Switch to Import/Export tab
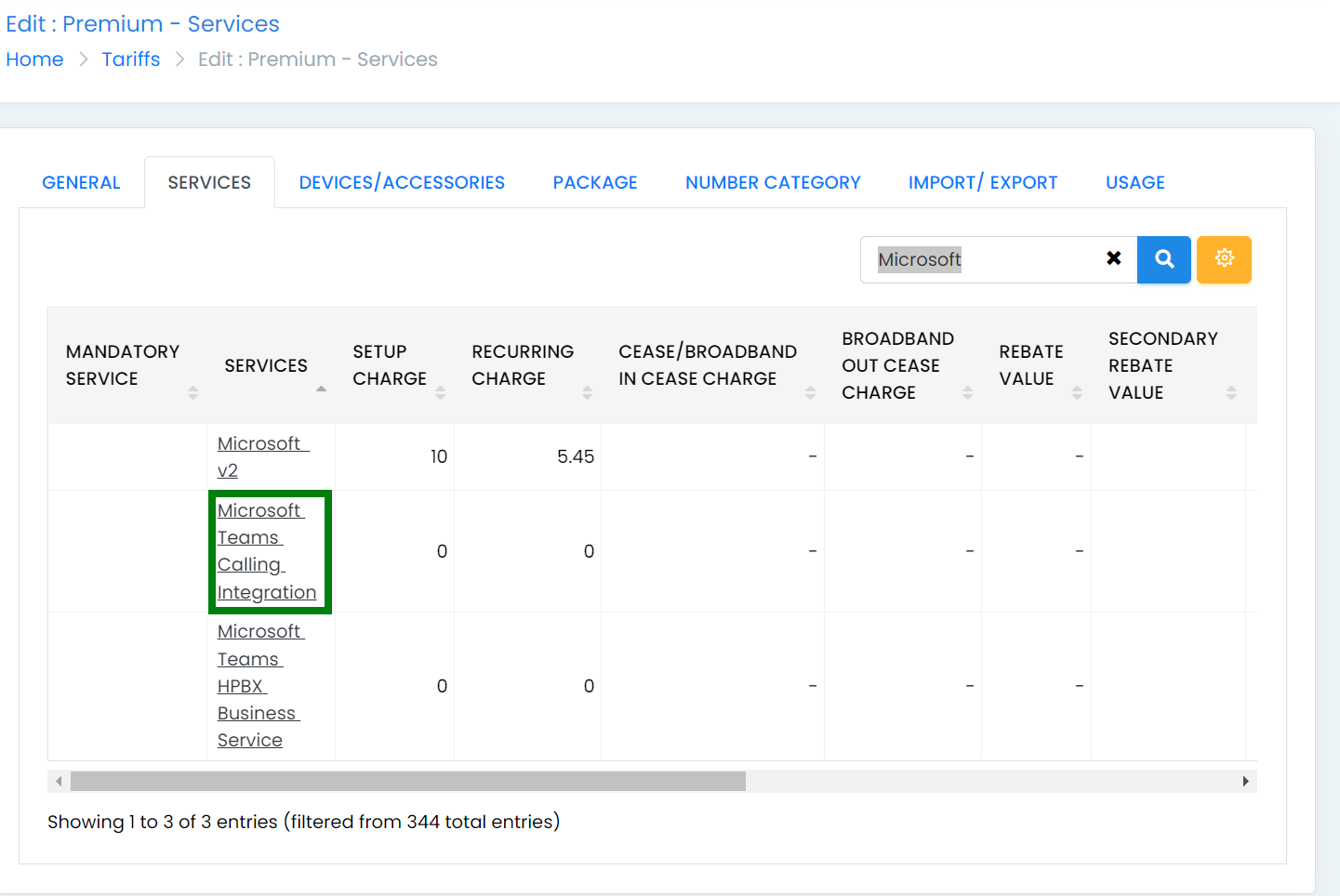1340x896 pixels. [x=983, y=182]
